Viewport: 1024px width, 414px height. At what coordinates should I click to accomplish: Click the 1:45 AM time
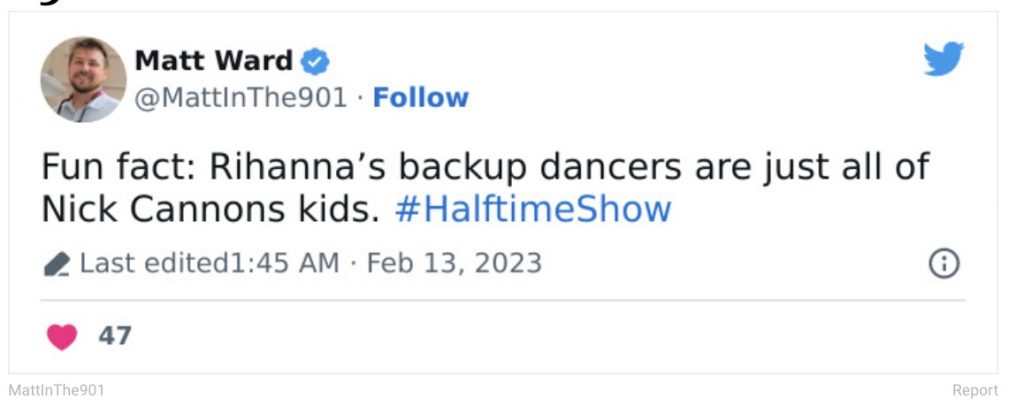[285, 264]
